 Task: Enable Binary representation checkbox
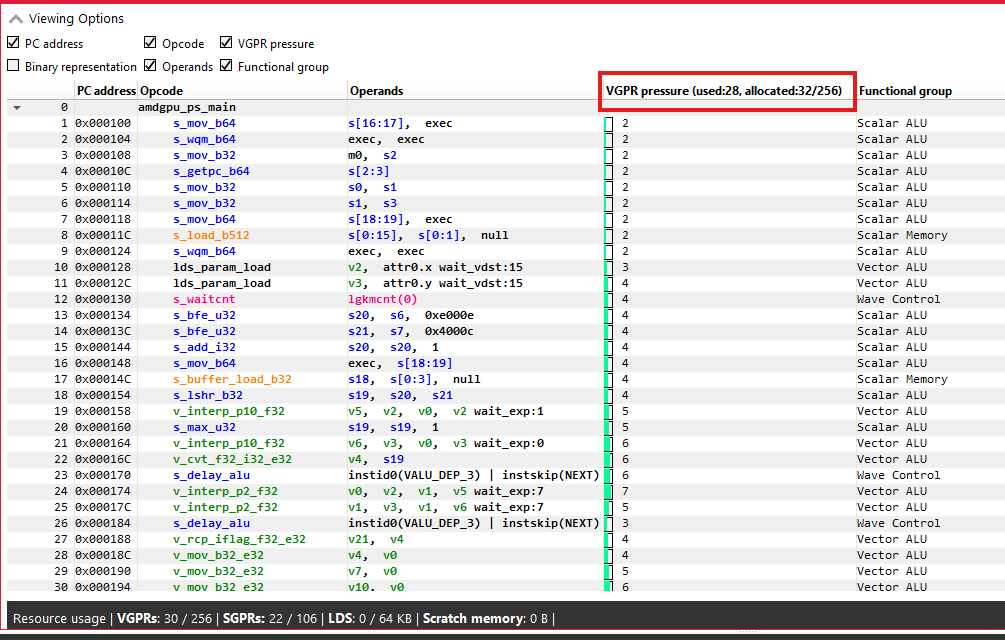point(13,67)
